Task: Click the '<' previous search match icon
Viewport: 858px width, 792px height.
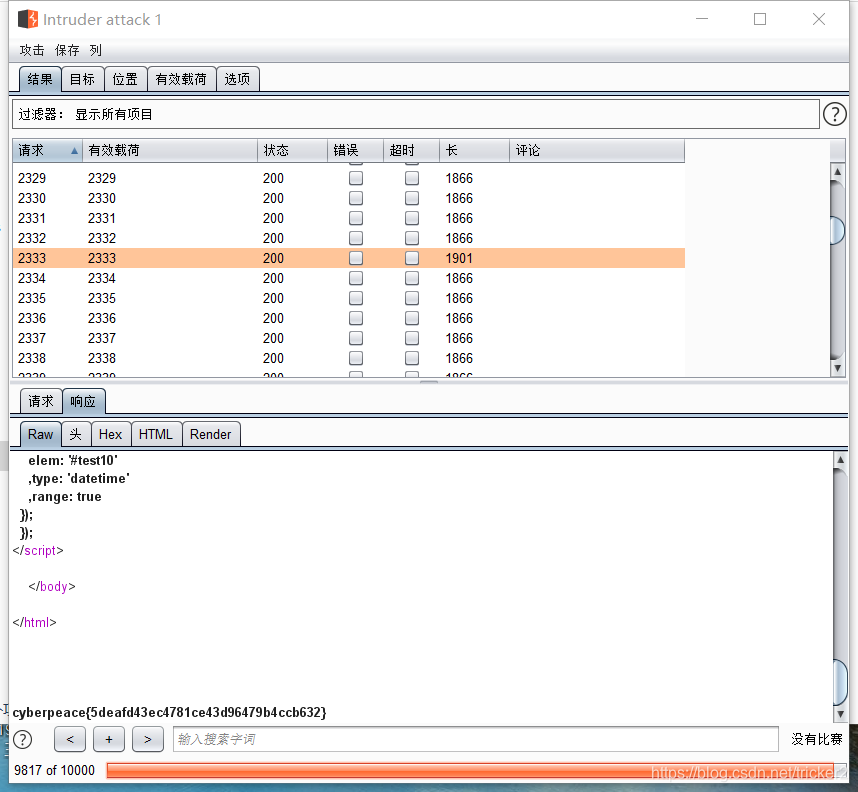Action: point(69,739)
